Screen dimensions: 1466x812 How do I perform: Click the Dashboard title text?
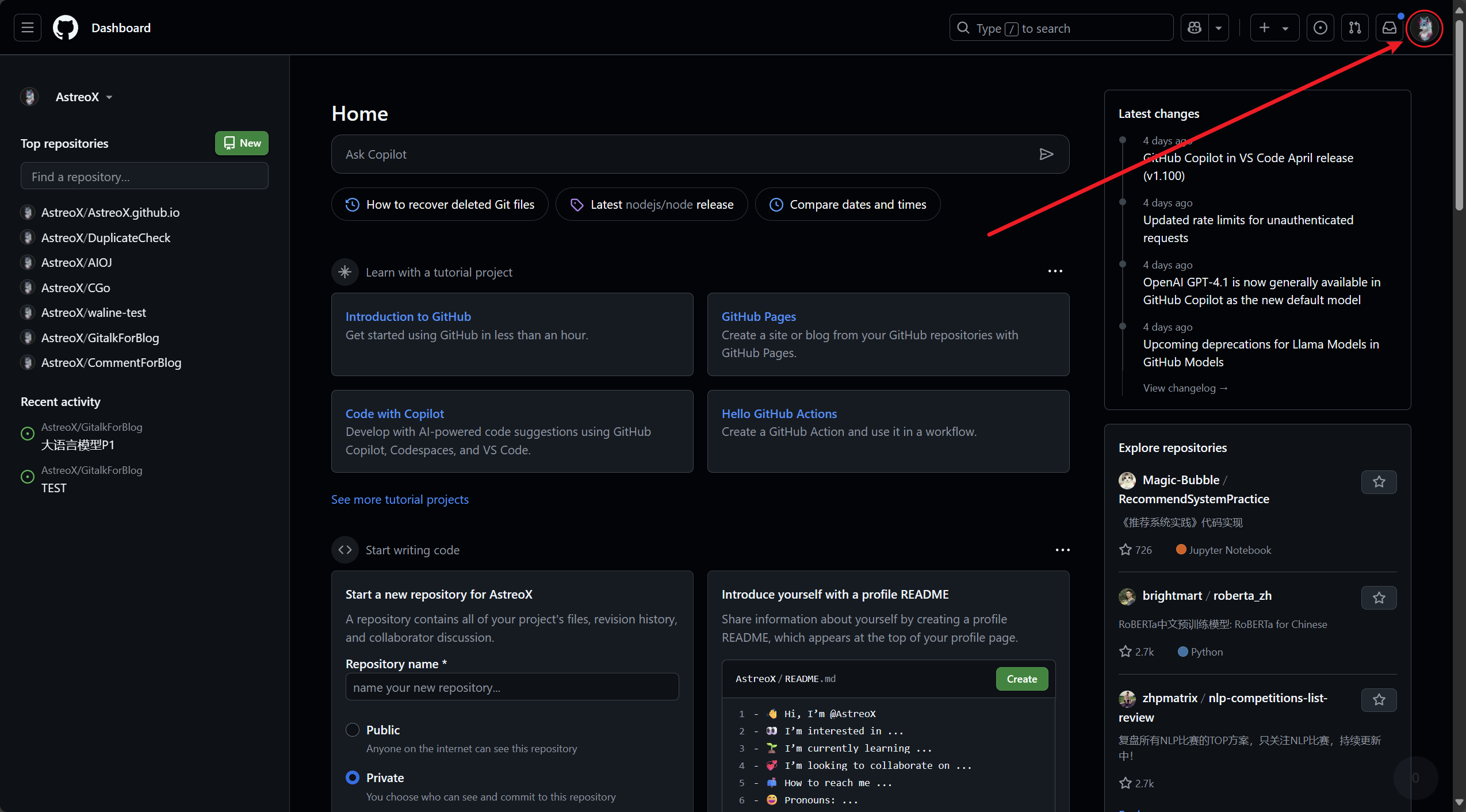(121, 28)
